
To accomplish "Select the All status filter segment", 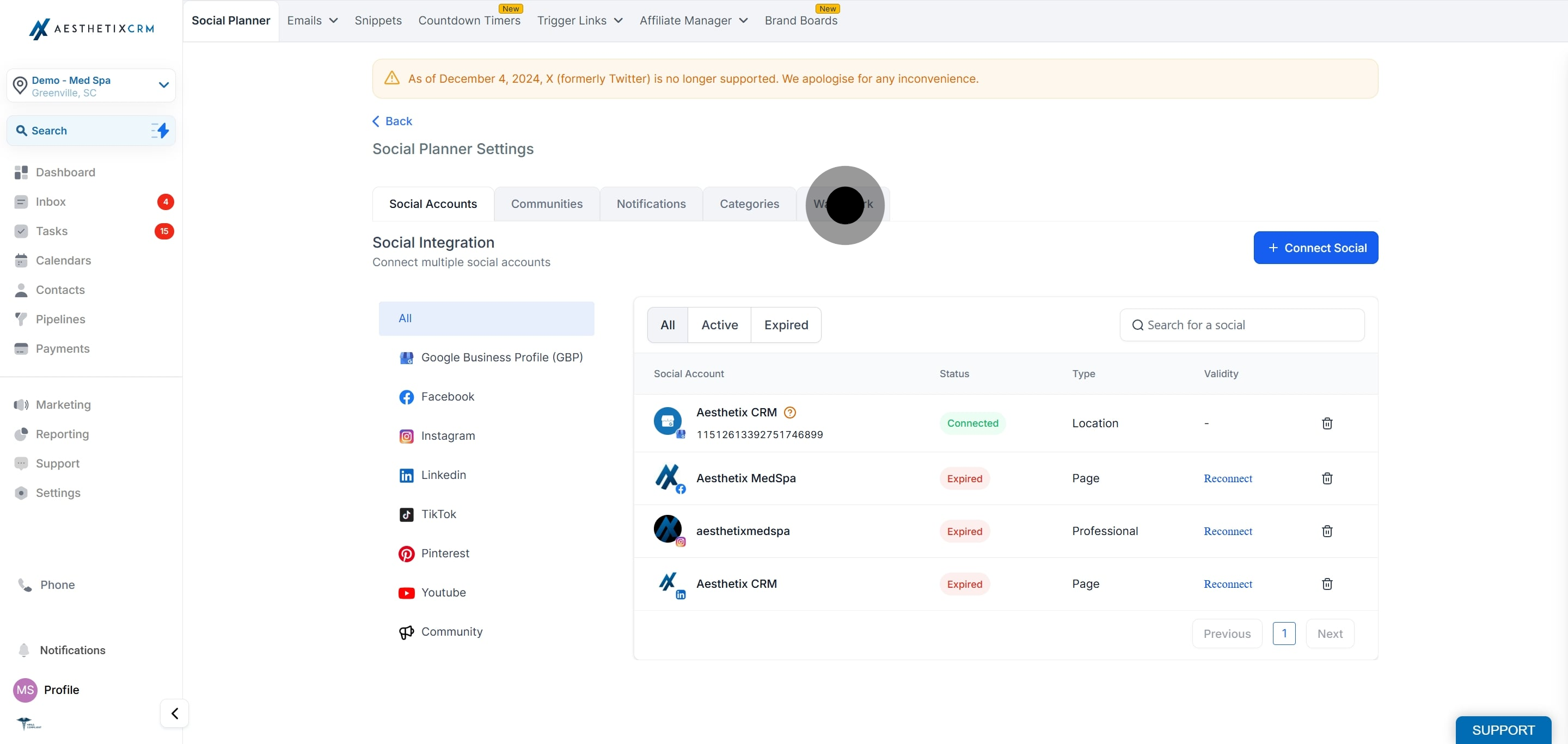I will click(x=667, y=325).
